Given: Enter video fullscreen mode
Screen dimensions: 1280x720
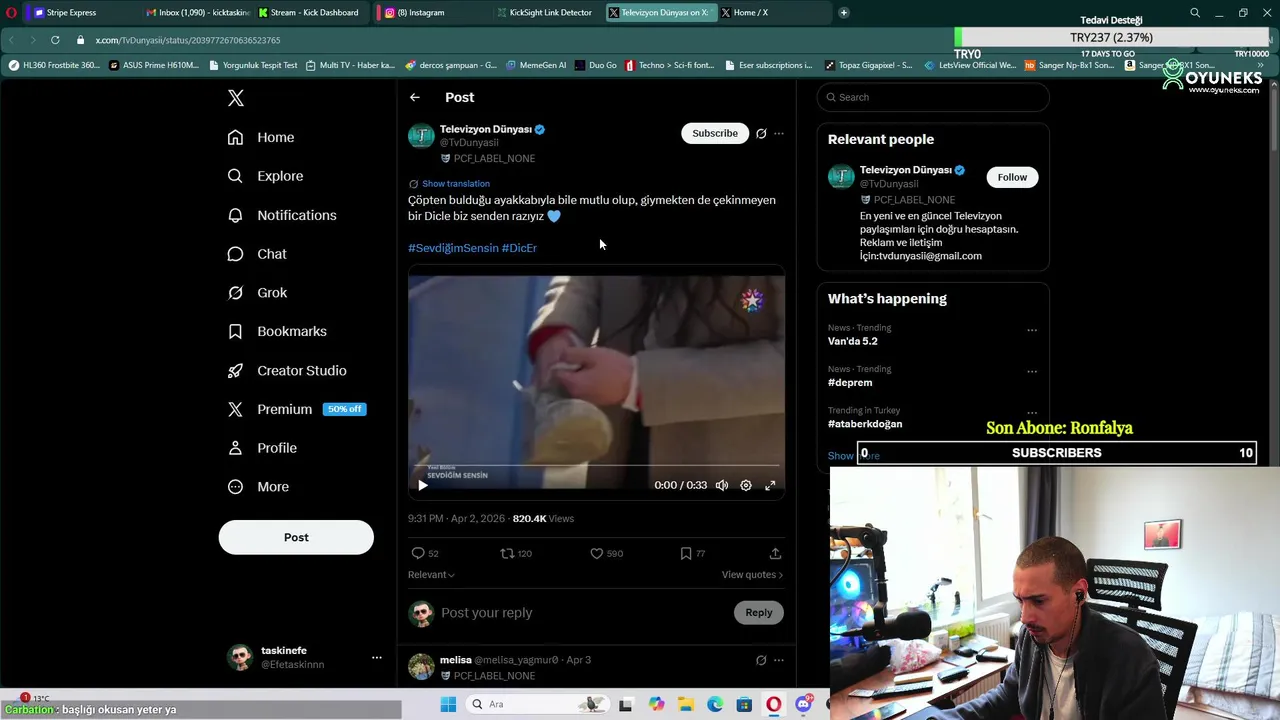Looking at the screenshot, I should (x=770, y=485).
